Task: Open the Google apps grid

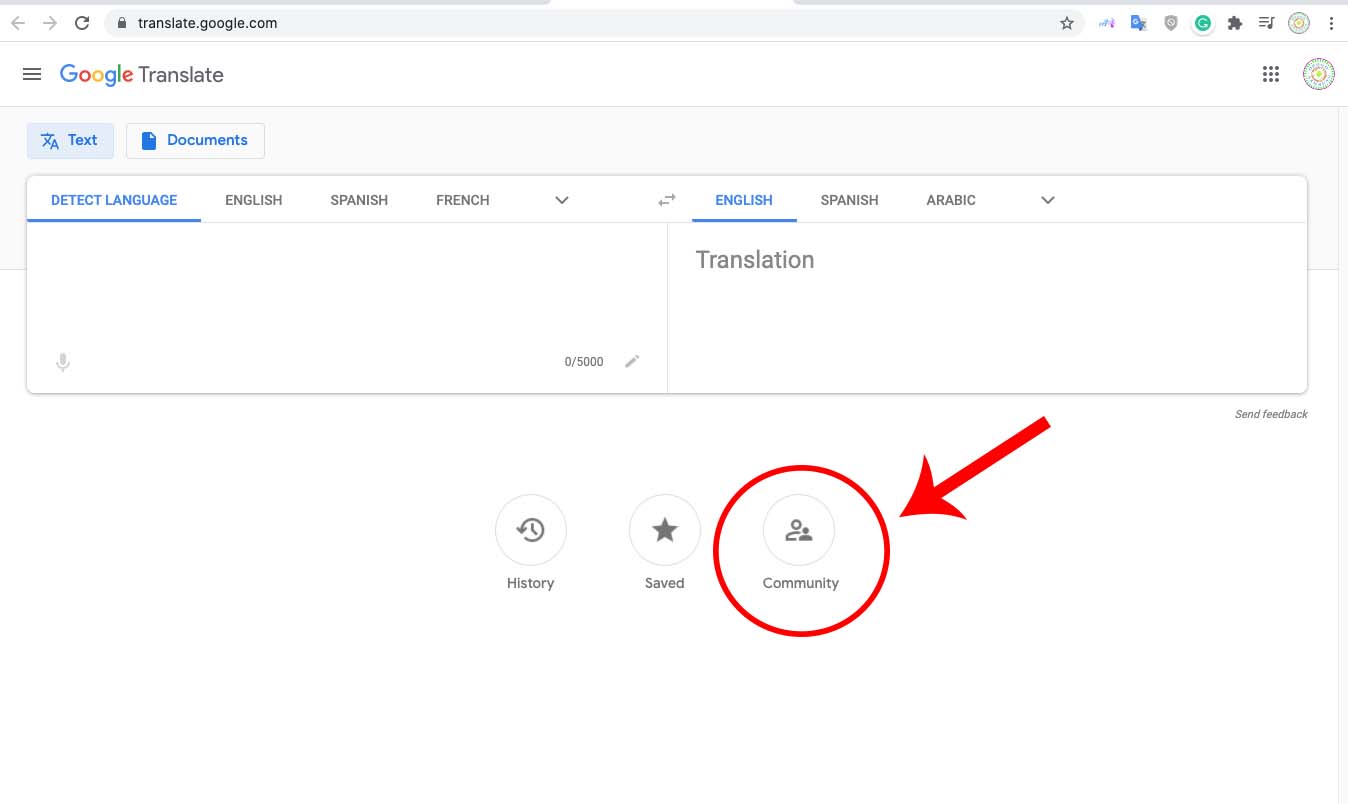Action: coord(1271,74)
